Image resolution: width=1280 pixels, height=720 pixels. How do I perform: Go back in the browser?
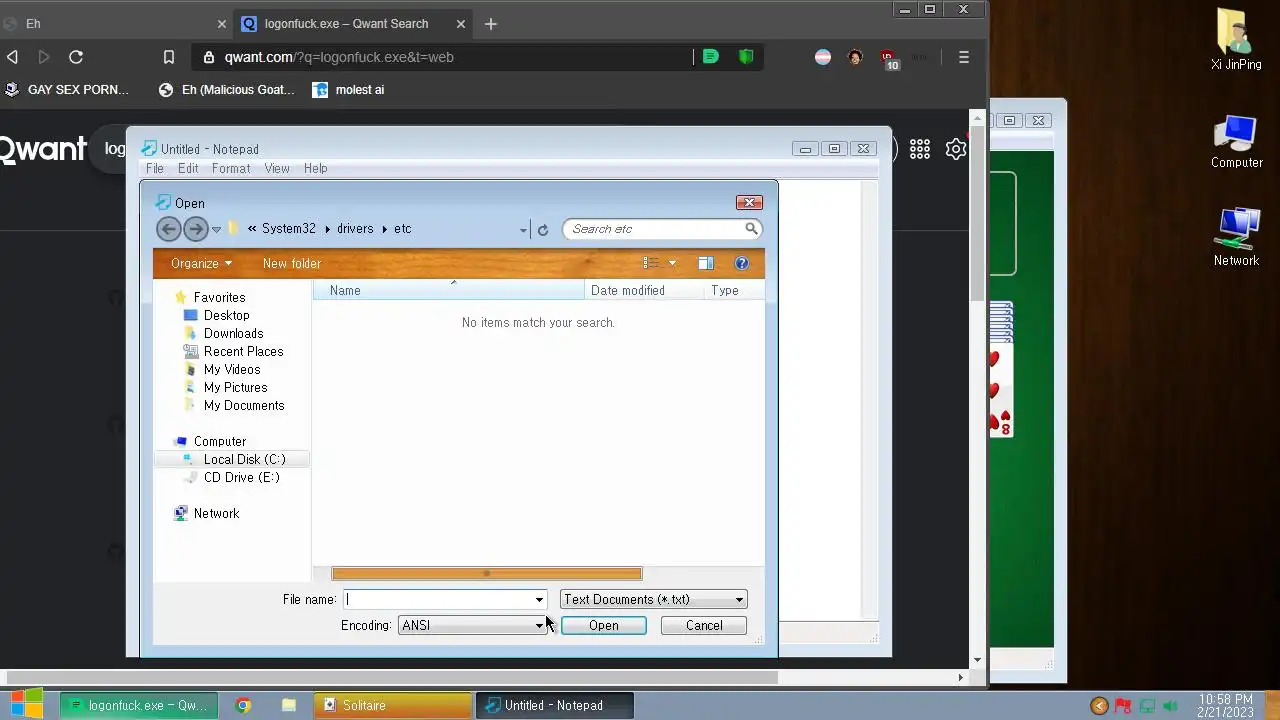(12, 57)
